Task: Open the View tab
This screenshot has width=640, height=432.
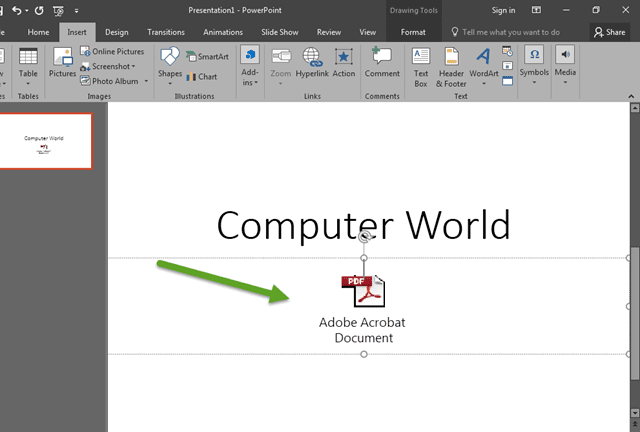Action: (368, 32)
